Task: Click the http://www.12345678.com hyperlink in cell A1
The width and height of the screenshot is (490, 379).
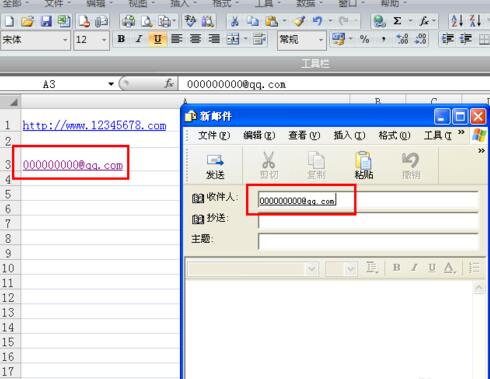Action: pyautogui.click(x=94, y=125)
